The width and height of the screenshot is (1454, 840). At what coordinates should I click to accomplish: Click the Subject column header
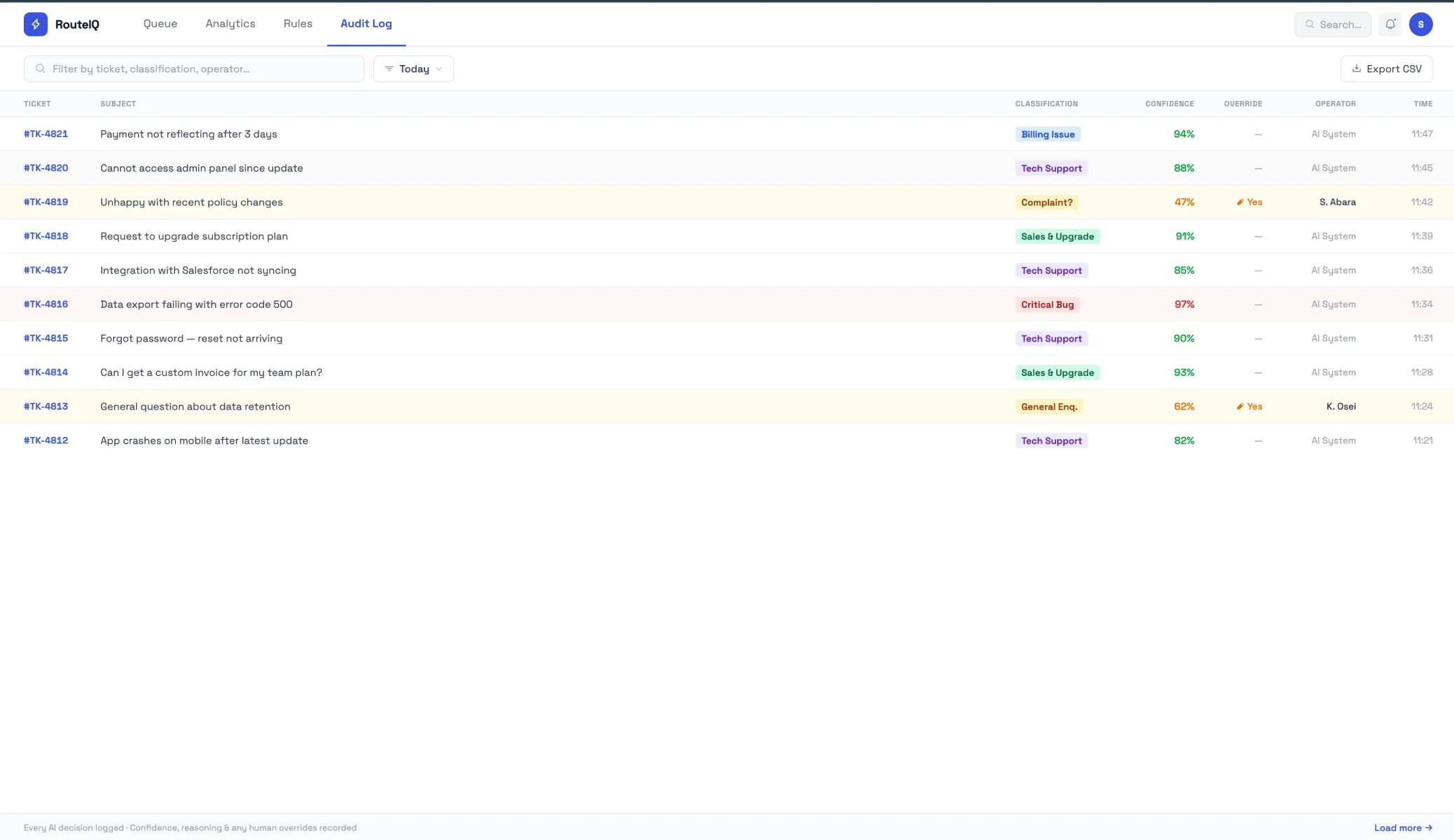coord(118,104)
